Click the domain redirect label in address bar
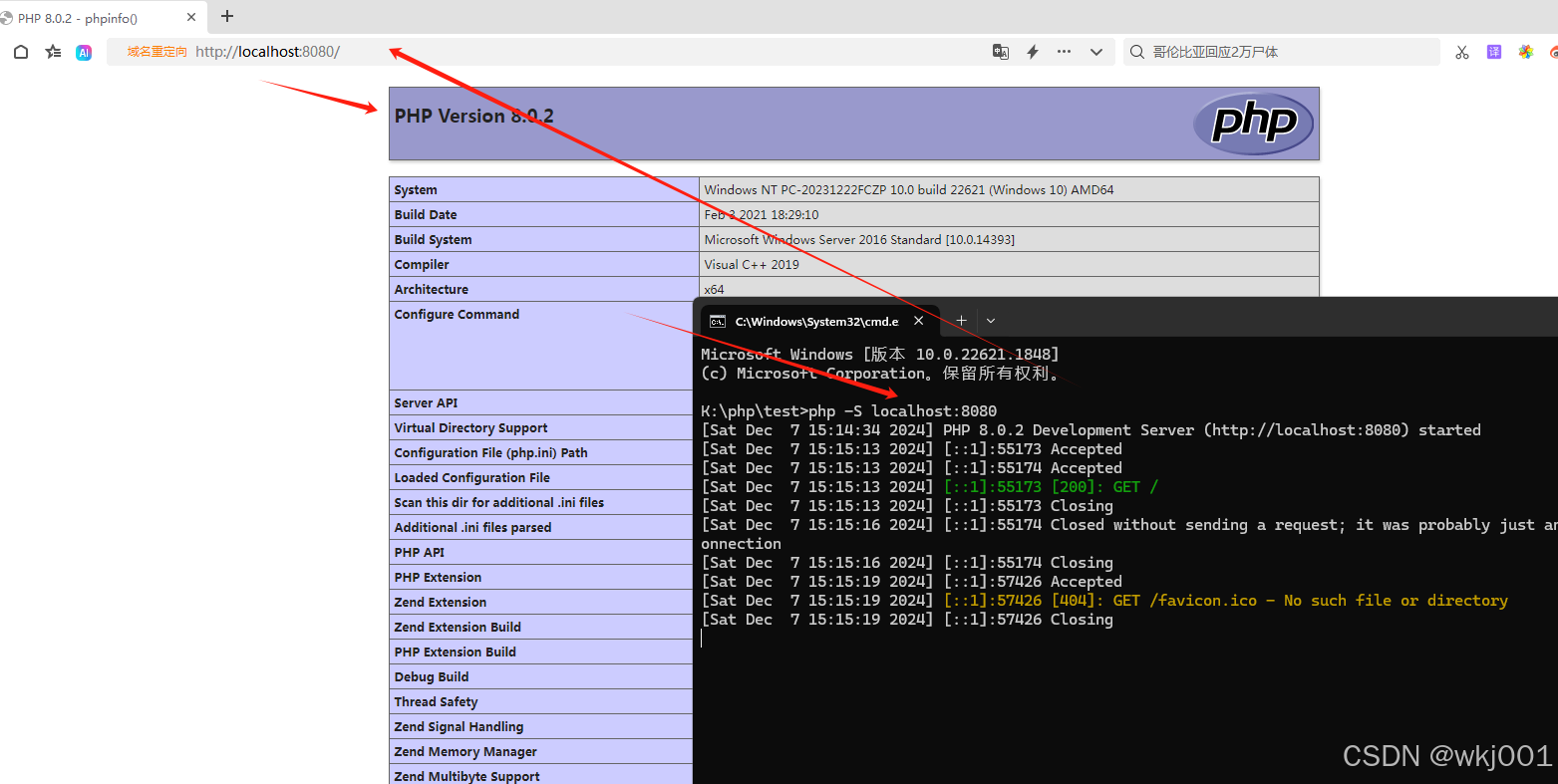Image resolution: width=1558 pixels, height=784 pixels. [156, 52]
